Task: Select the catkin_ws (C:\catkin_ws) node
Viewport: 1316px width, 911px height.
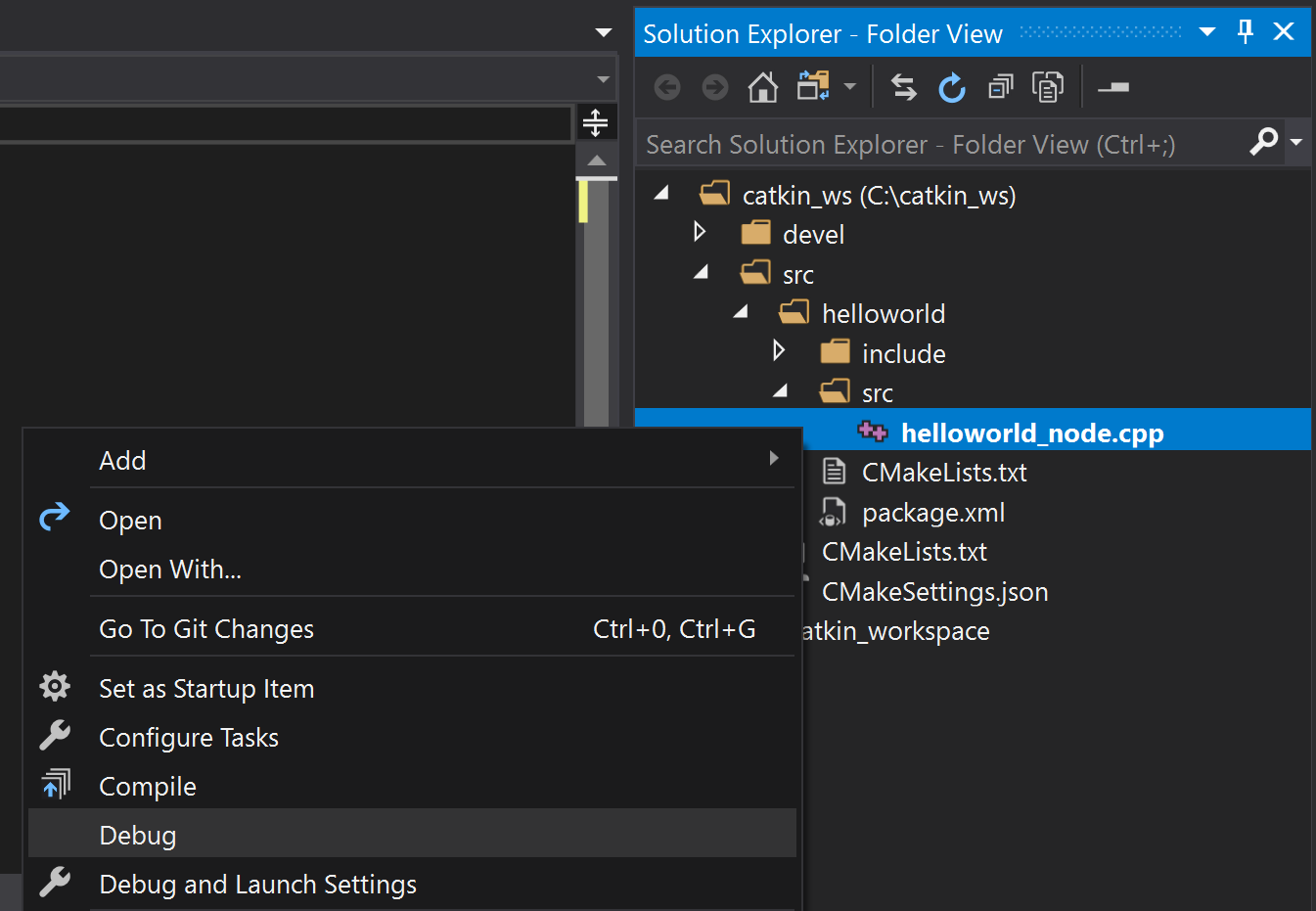Action: (879, 196)
